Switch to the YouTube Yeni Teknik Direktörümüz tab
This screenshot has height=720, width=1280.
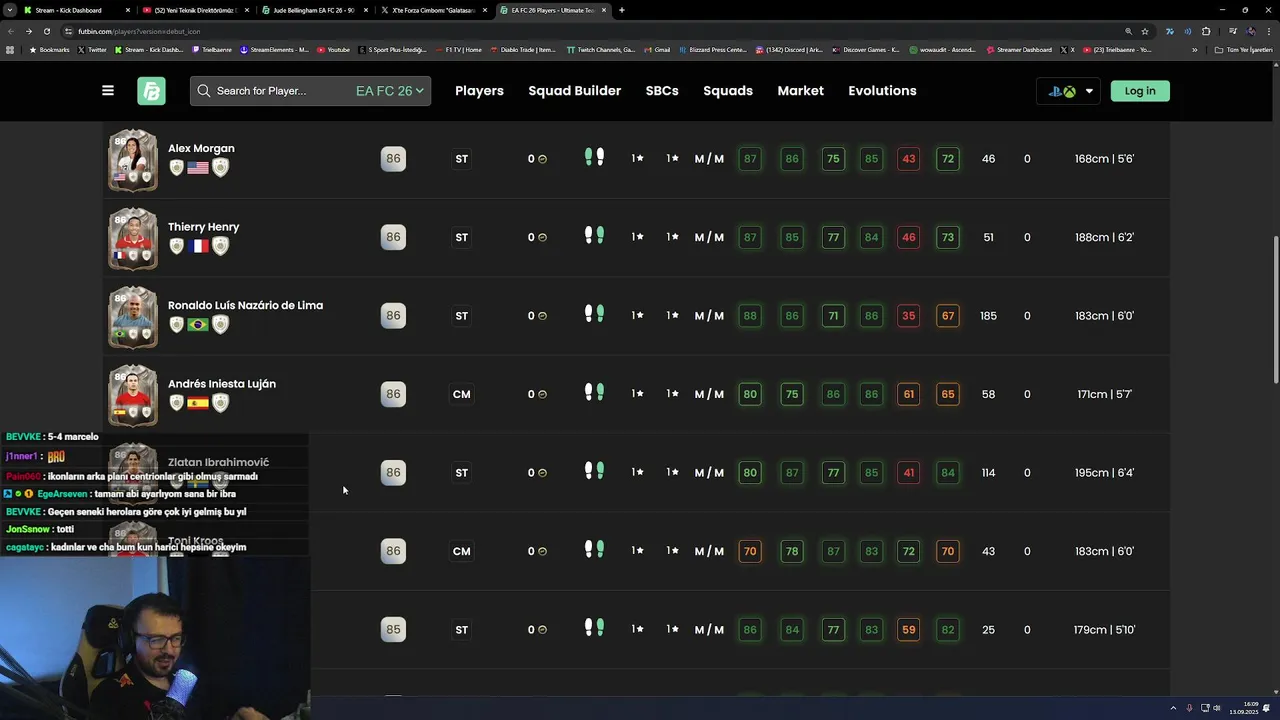point(195,10)
